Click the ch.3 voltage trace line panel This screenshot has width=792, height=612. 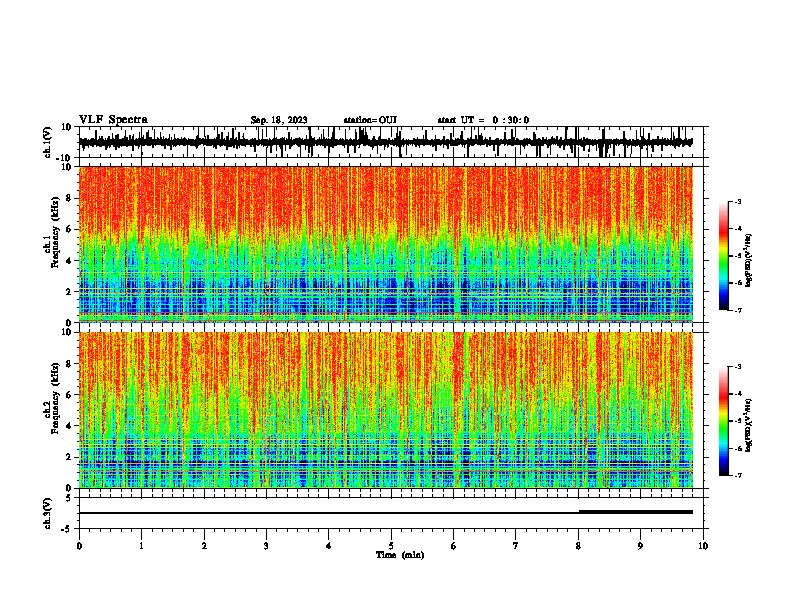click(x=393, y=513)
